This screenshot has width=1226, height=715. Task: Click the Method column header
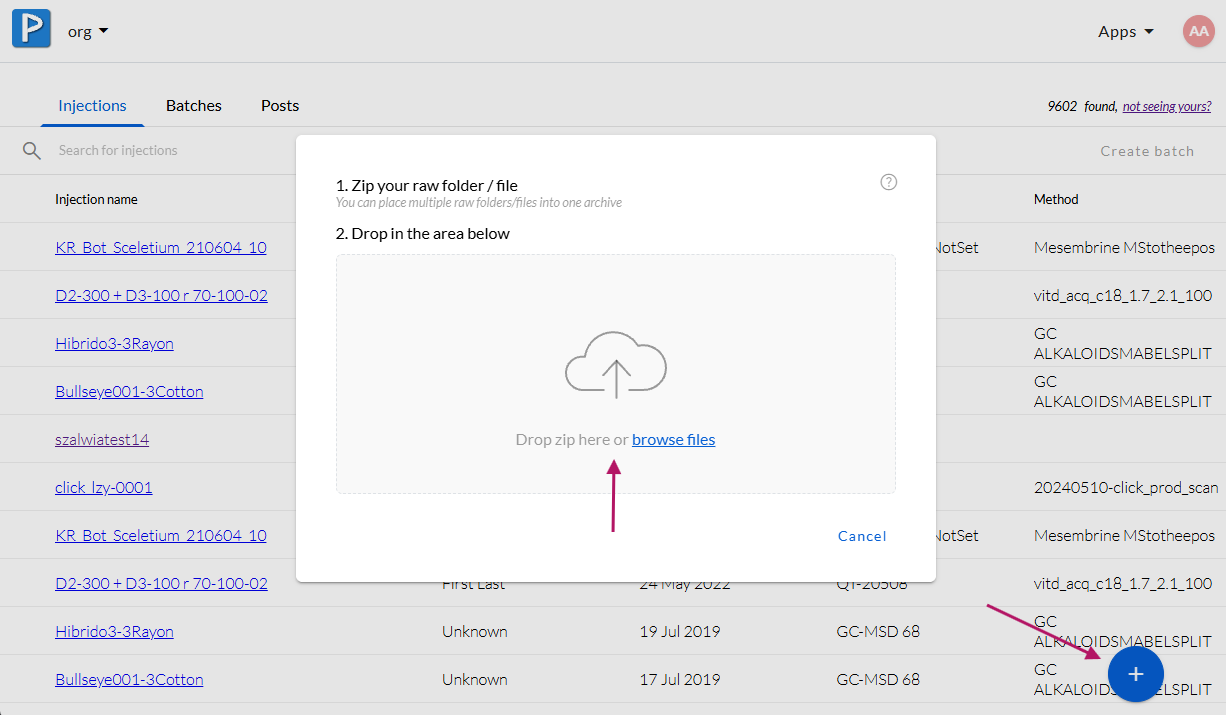click(x=1056, y=199)
